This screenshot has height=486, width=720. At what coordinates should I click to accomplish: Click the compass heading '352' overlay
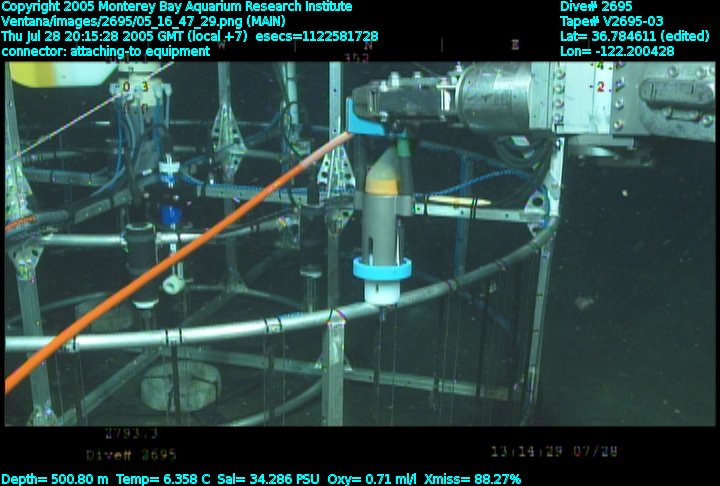point(357,58)
